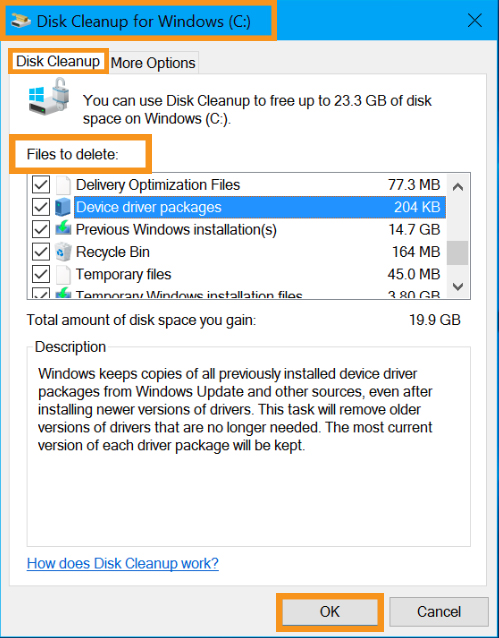This screenshot has width=499, height=638.
Task: Uncheck the Device driver packages checkbox
Action: click(41, 208)
